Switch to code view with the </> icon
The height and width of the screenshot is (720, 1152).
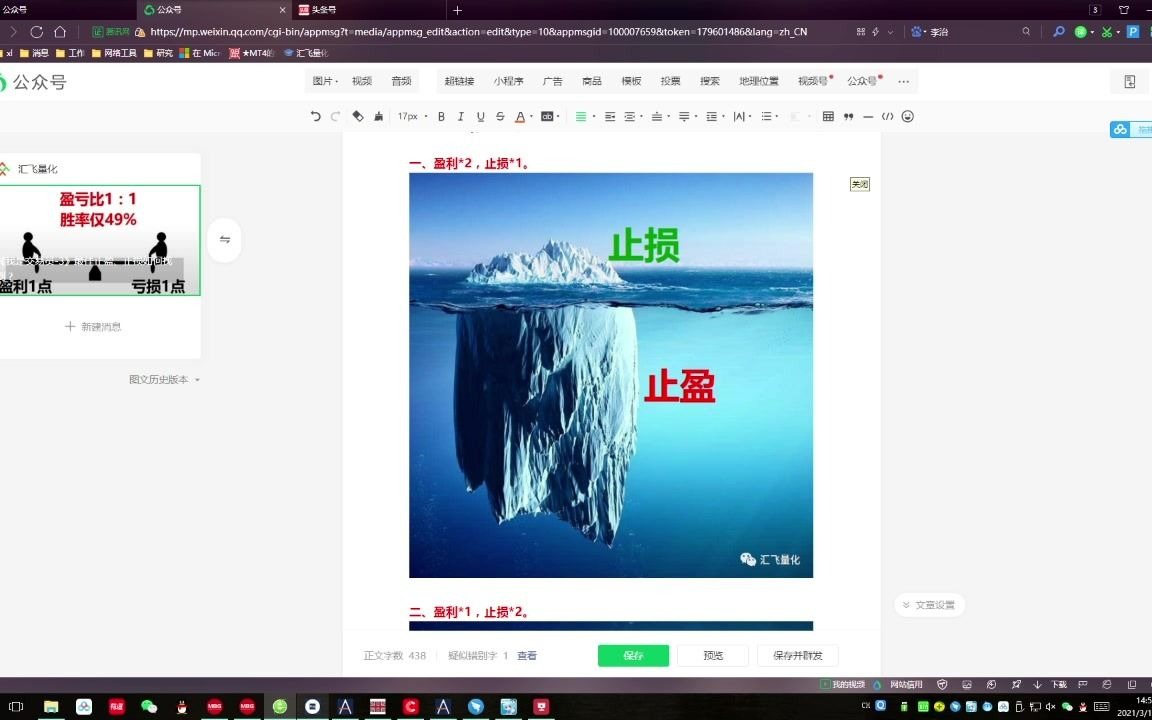[x=887, y=116]
